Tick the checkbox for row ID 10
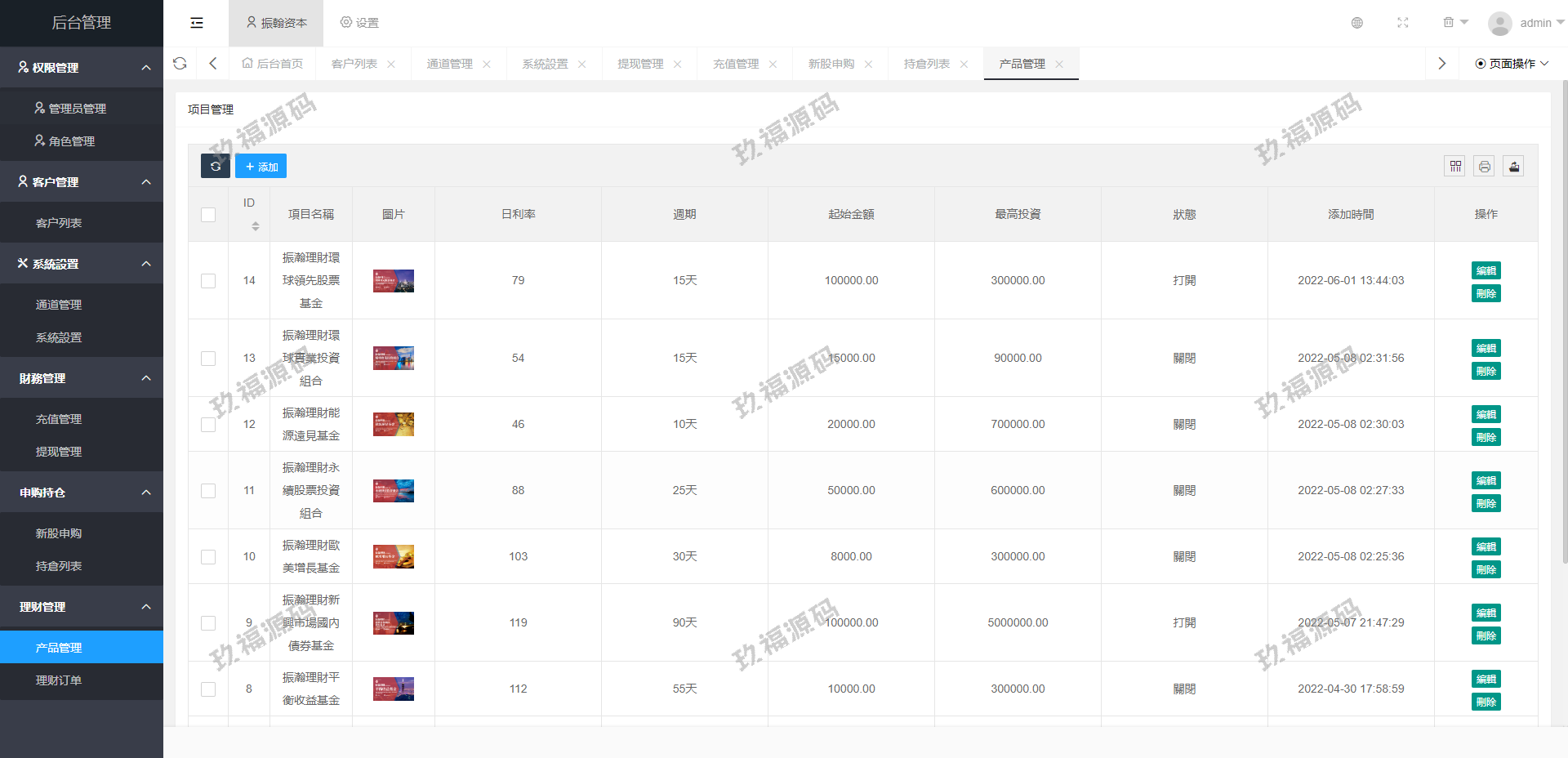The height and width of the screenshot is (758, 1568). tap(208, 557)
